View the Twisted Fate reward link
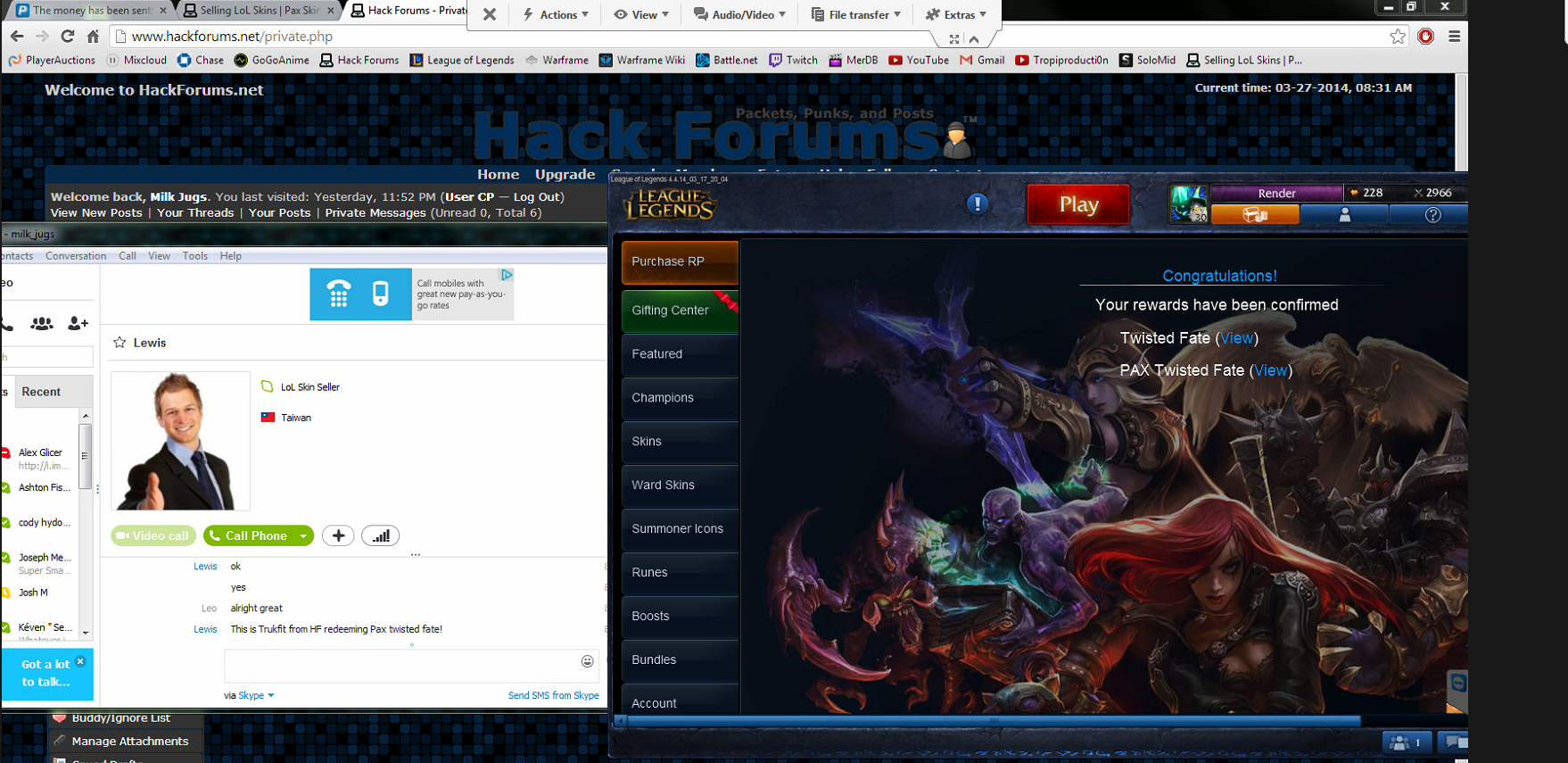The image size is (1568, 763). tap(1236, 338)
